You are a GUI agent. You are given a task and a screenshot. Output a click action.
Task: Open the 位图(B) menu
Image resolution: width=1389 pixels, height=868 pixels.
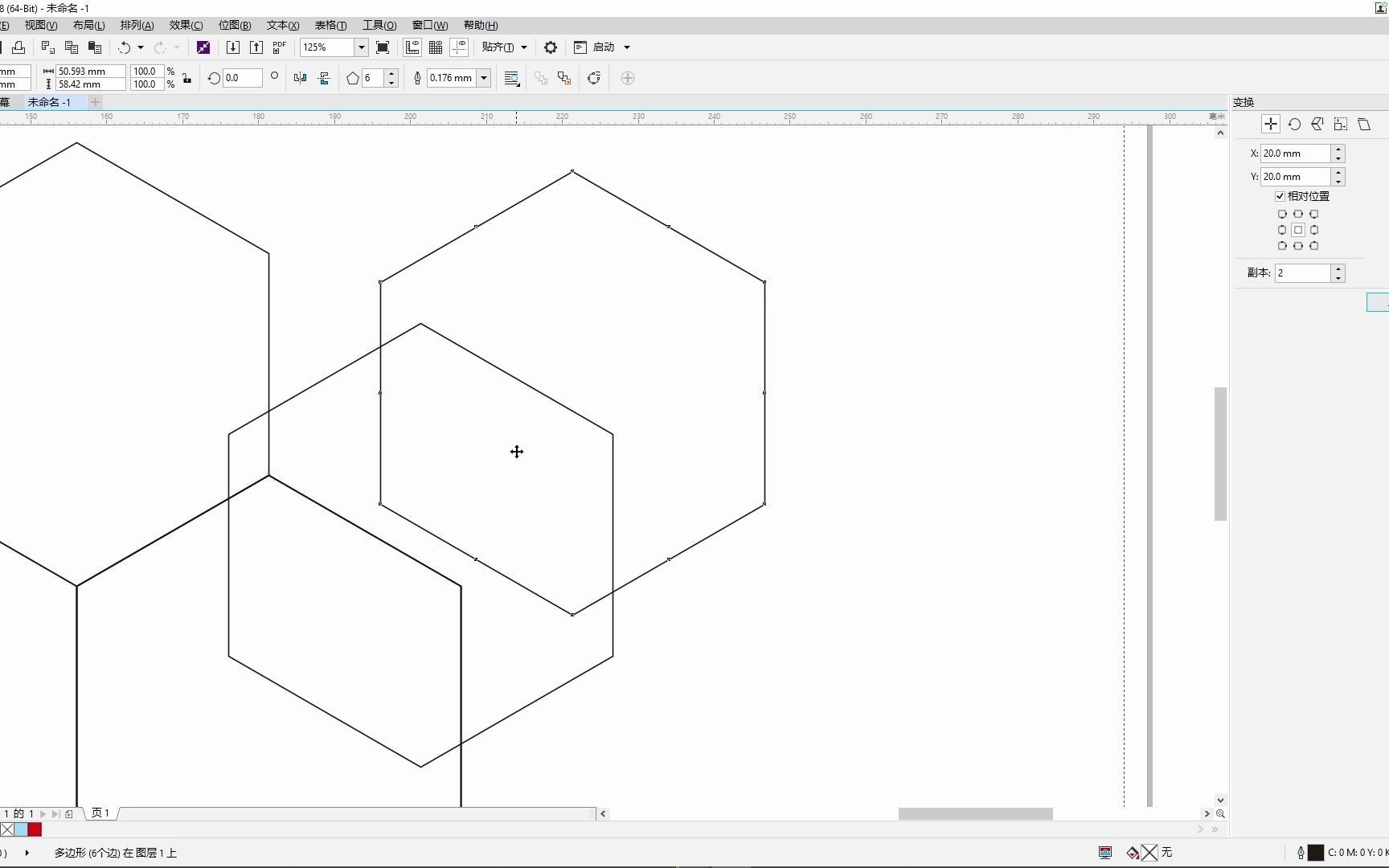(235, 26)
